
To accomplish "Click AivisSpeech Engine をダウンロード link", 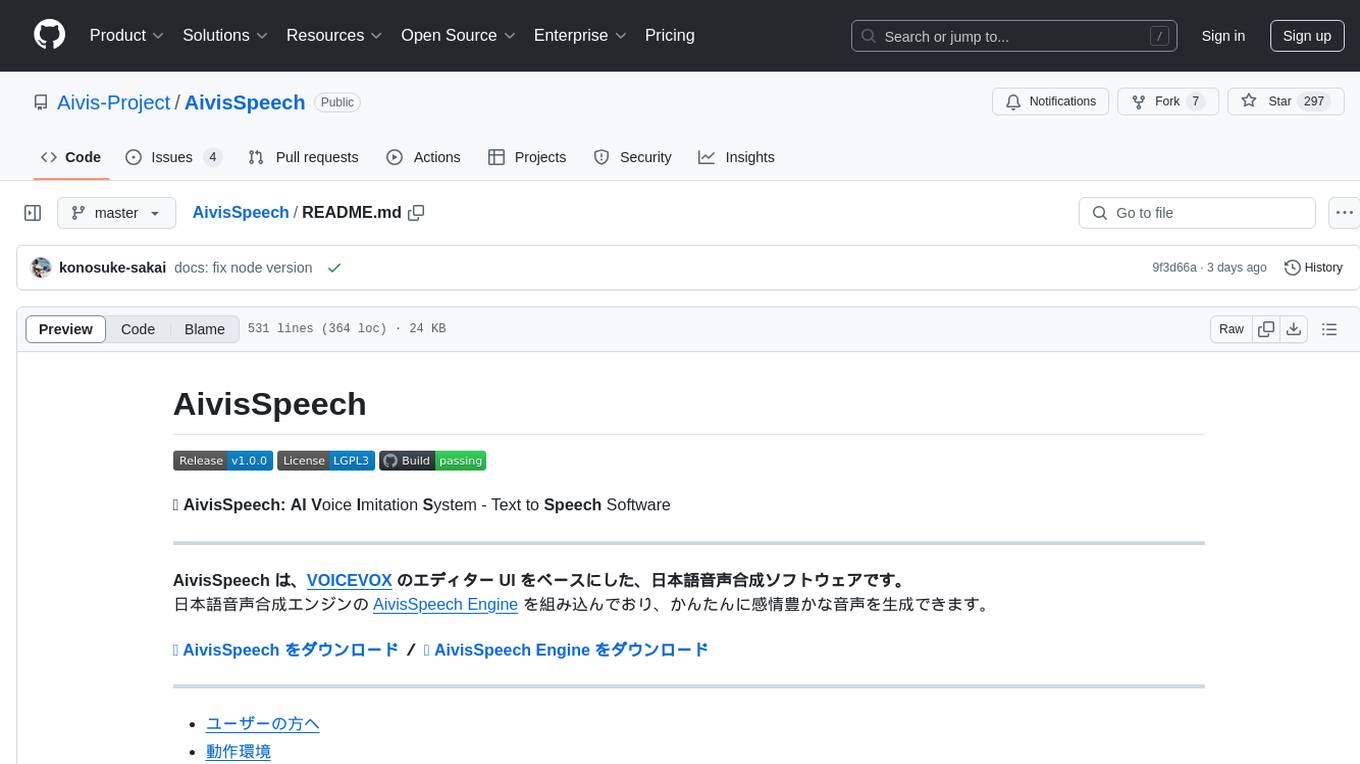I will tap(566, 650).
